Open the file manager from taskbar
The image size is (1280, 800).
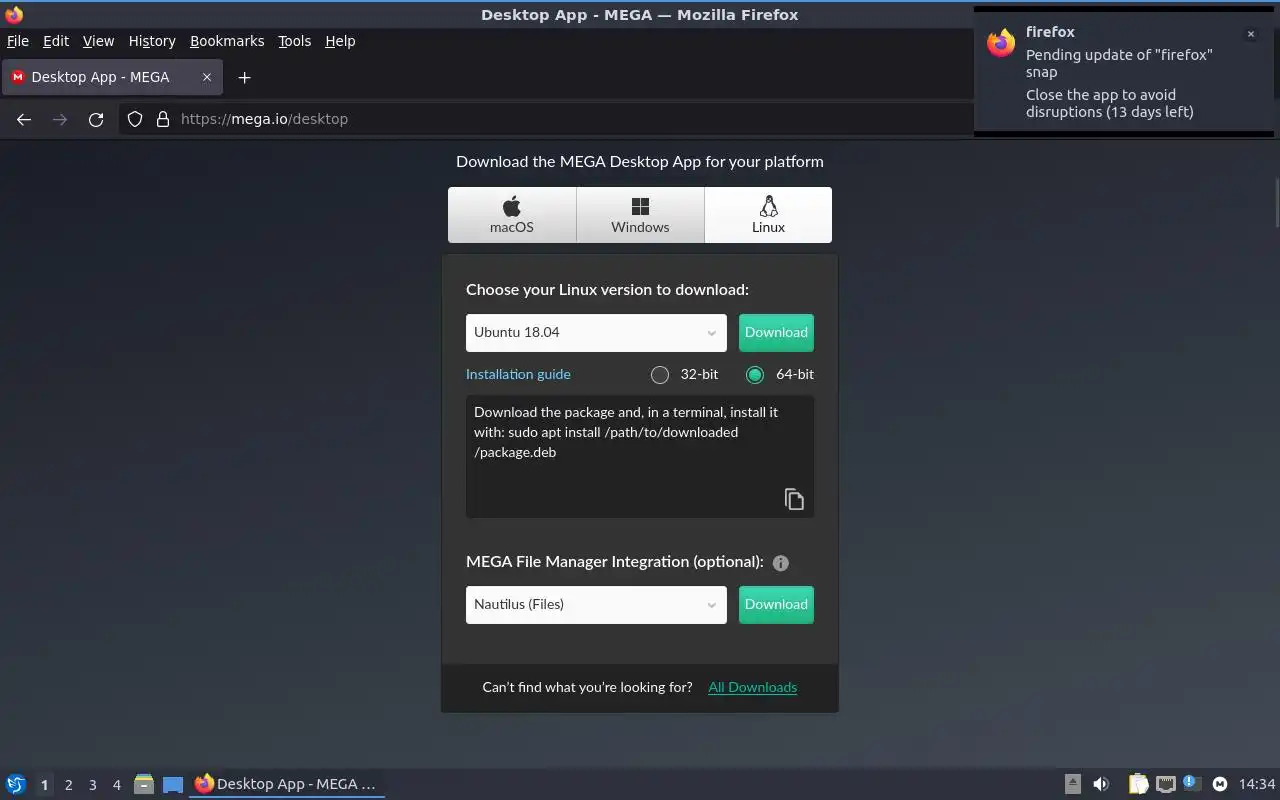click(x=144, y=784)
